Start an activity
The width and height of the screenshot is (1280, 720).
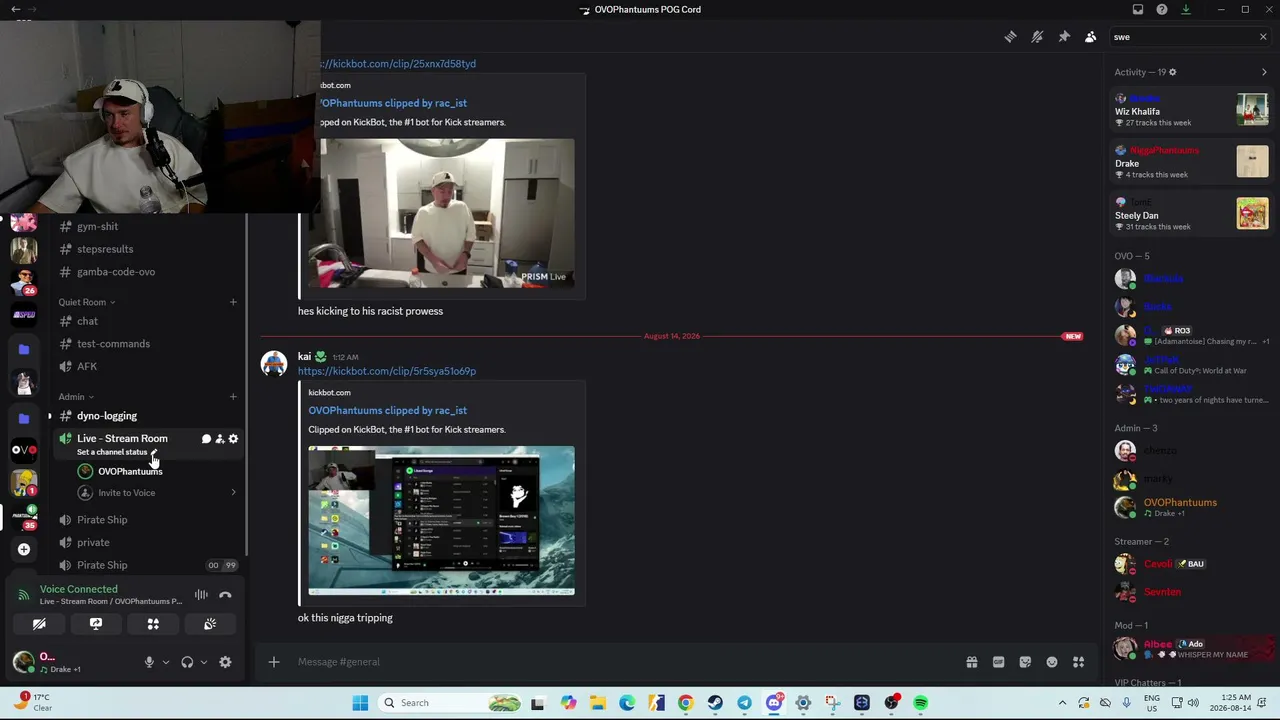point(153,624)
